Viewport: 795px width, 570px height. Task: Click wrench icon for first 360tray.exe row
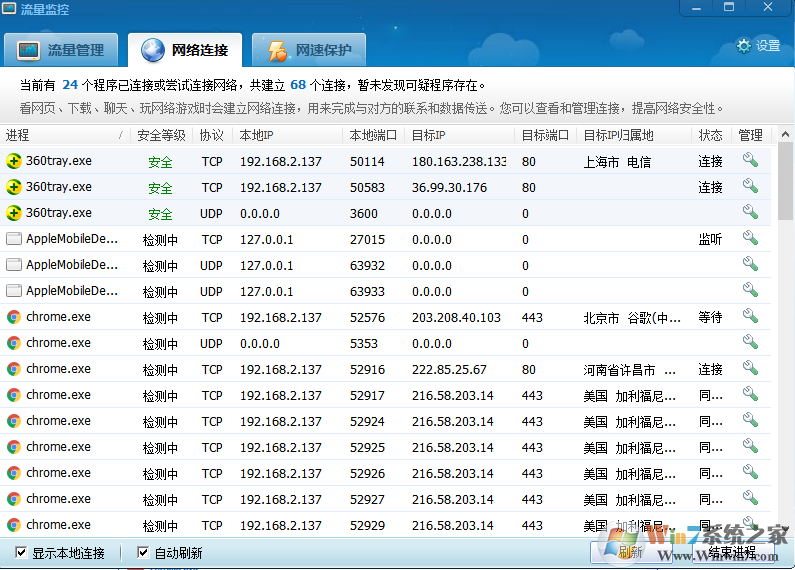(750, 160)
